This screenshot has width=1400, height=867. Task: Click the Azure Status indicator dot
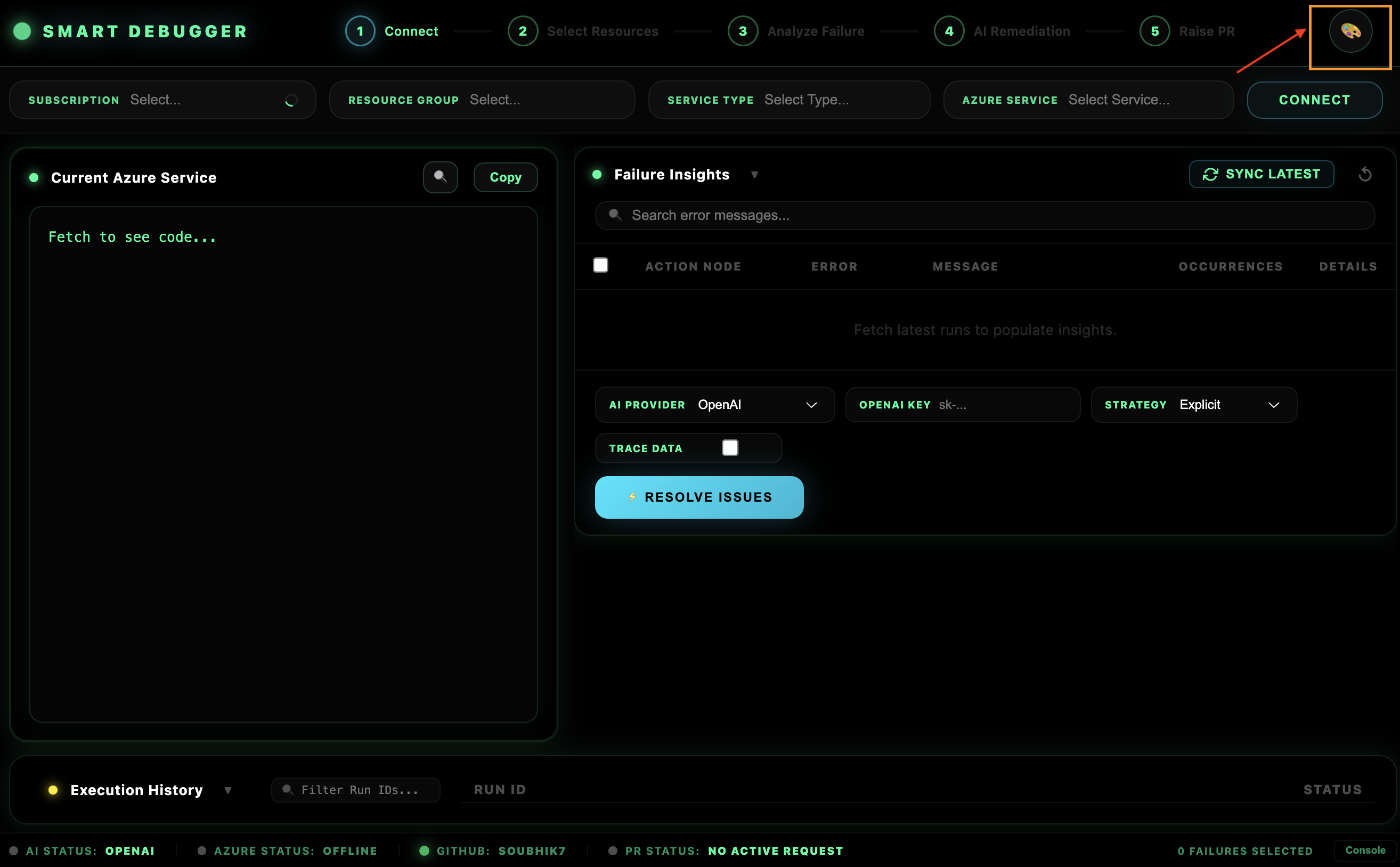(201, 850)
